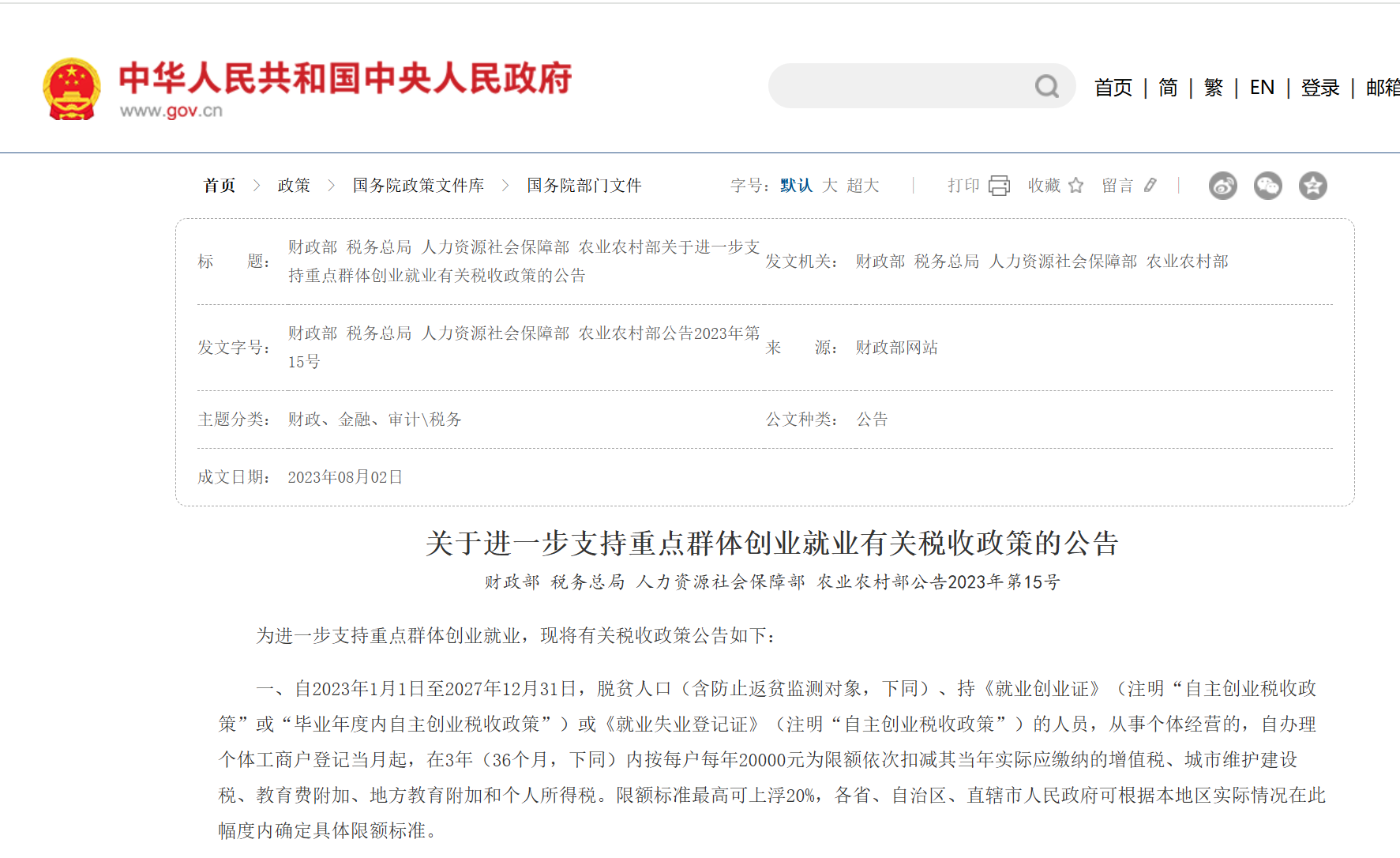Click the magnifier search icon
This screenshot has width=1400, height=858.
(1046, 86)
